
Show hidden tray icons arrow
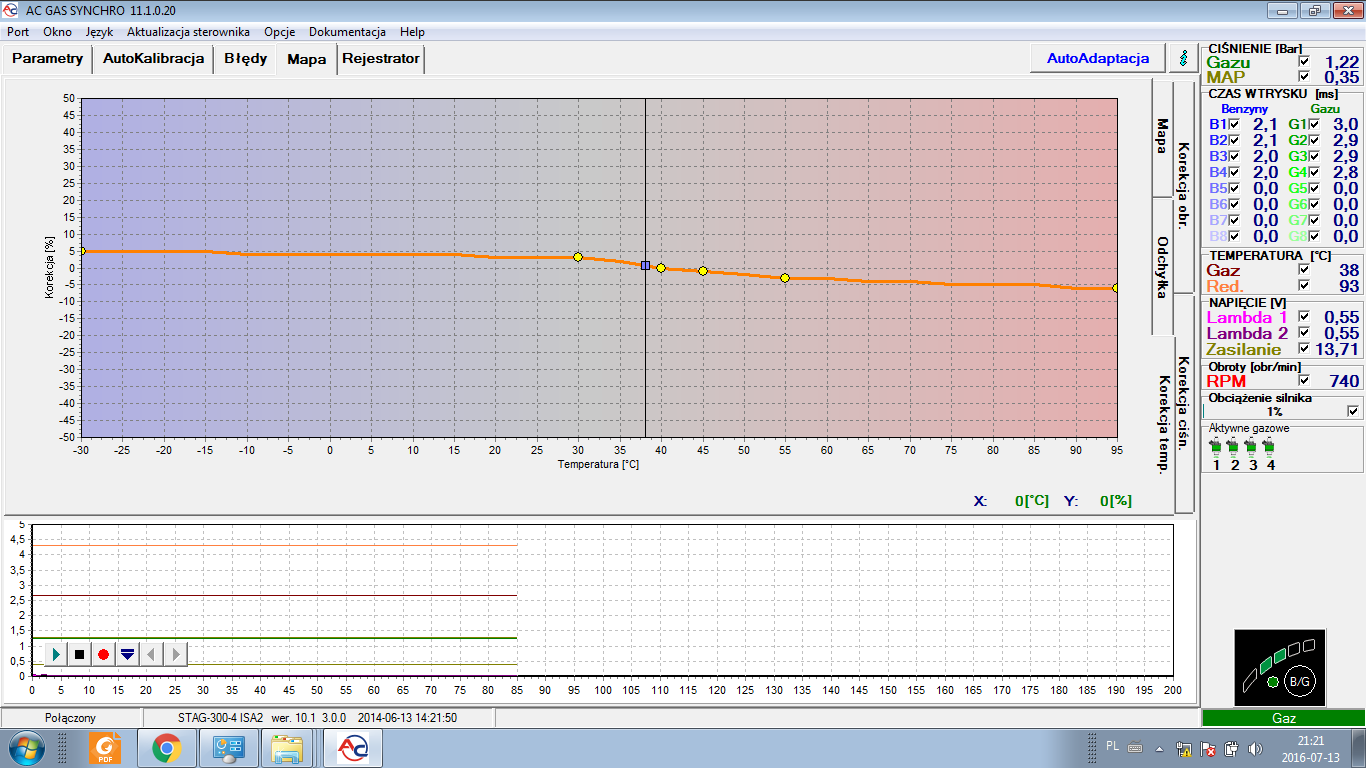click(x=1160, y=748)
